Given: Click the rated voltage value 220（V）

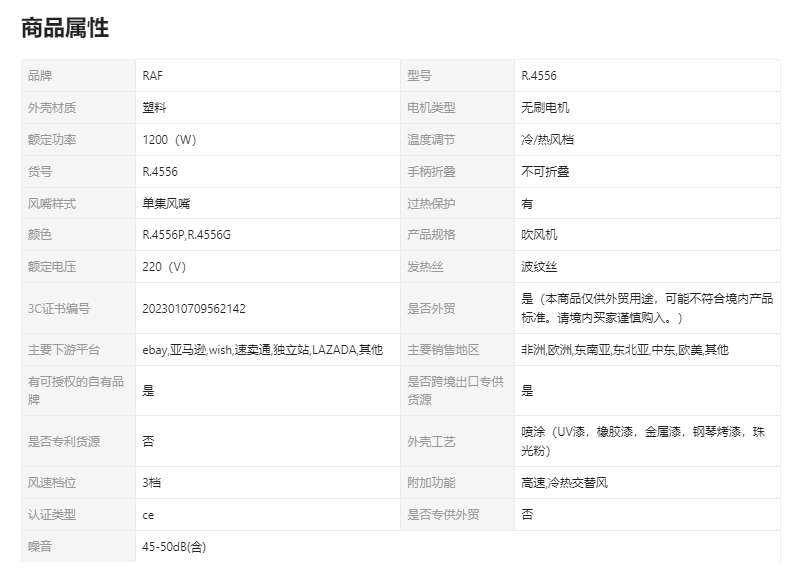Looking at the screenshot, I should click(x=165, y=267).
